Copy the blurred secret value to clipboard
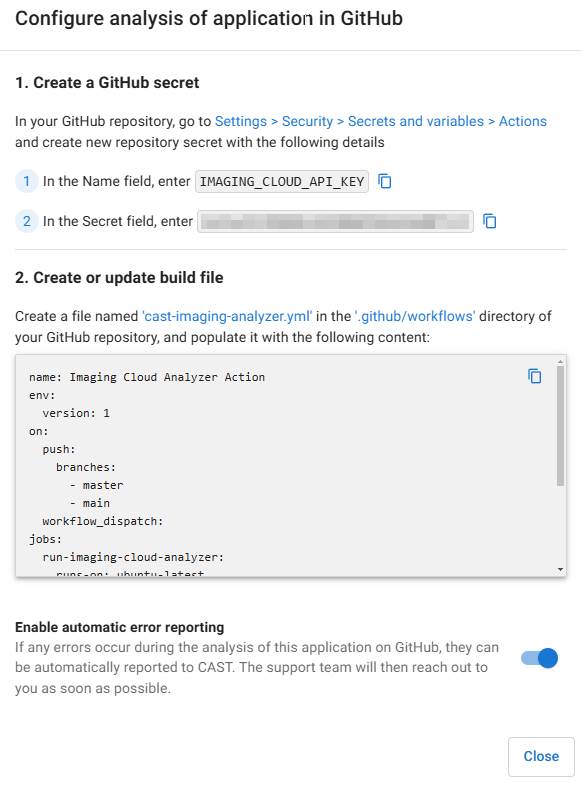 click(x=489, y=221)
